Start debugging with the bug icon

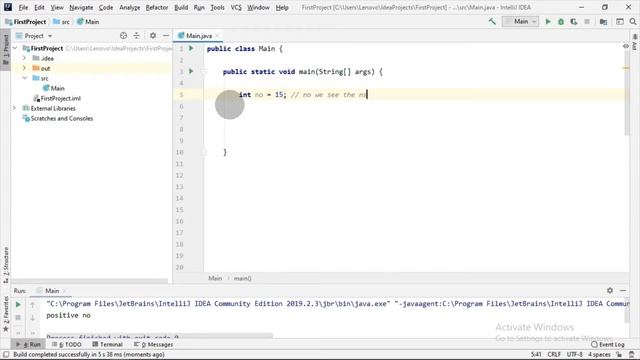[x=561, y=22]
